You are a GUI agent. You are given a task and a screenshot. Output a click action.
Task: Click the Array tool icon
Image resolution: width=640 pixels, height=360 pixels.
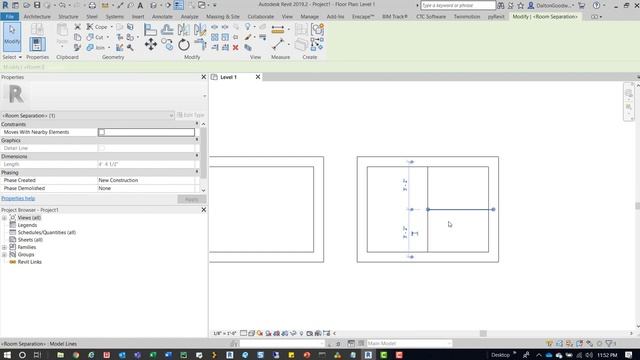215,37
